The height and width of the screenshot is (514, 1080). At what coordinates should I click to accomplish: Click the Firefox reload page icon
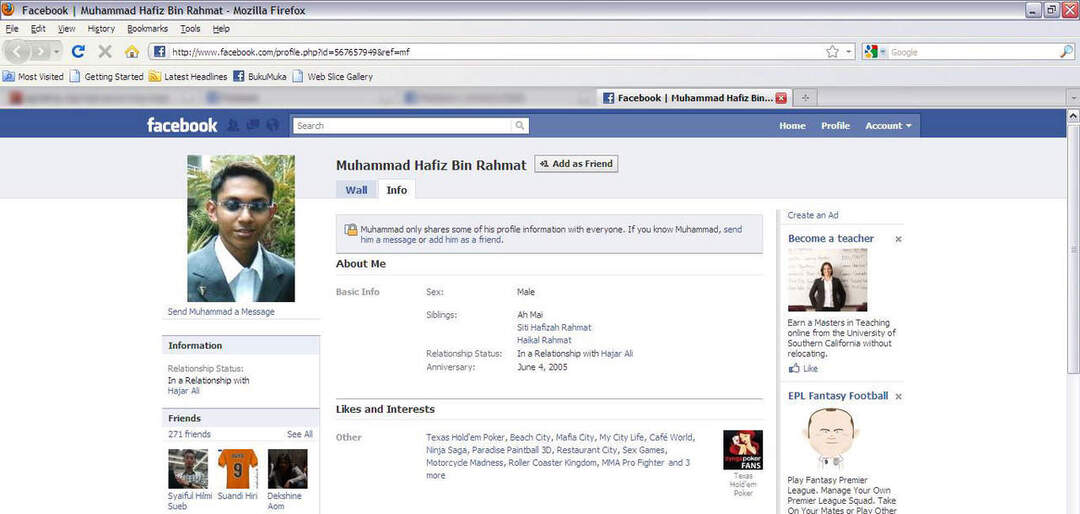pos(78,52)
